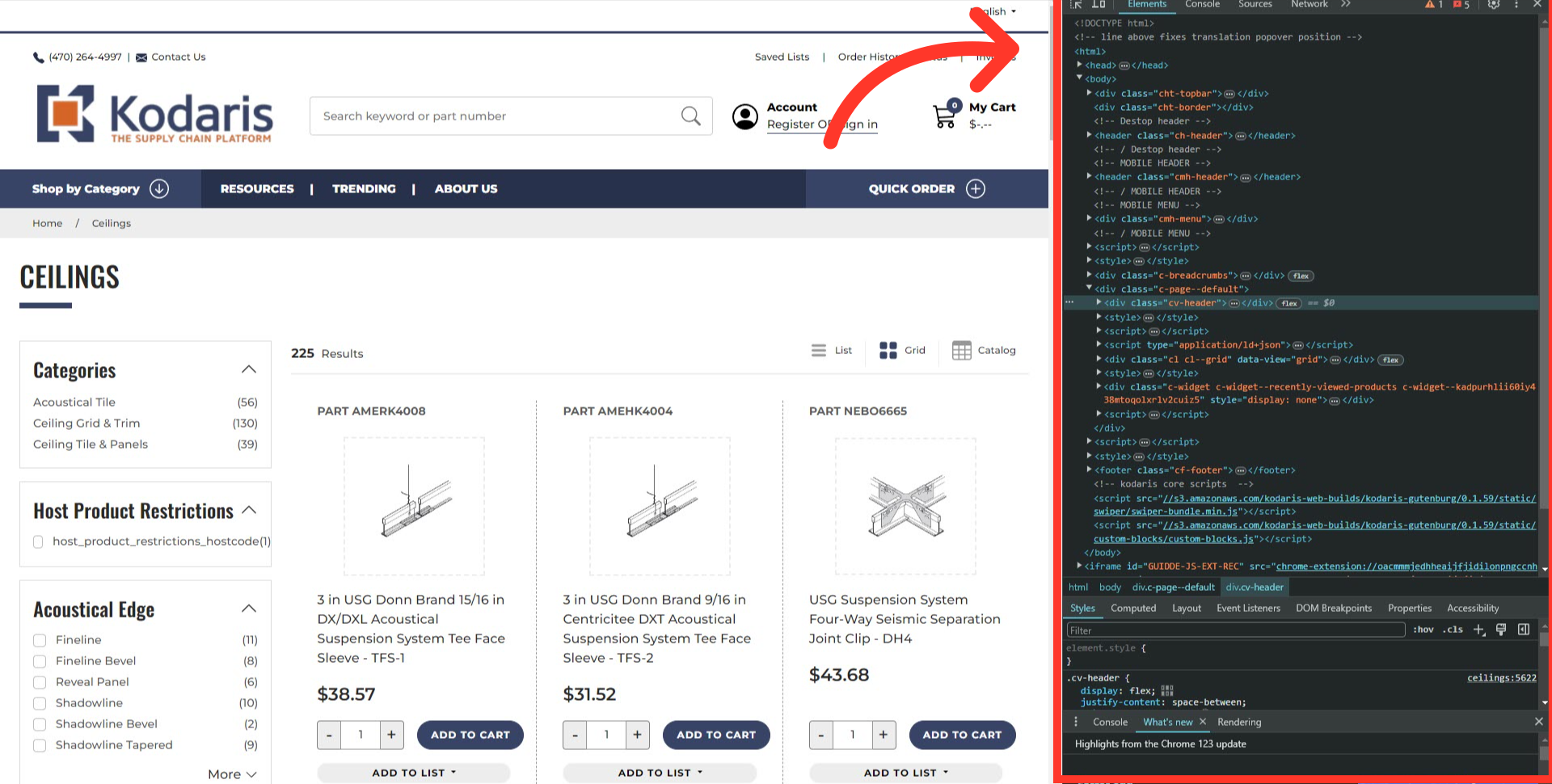
Task: Open Add to List dropdown for AMERK4008
Action: click(x=414, y=773)
